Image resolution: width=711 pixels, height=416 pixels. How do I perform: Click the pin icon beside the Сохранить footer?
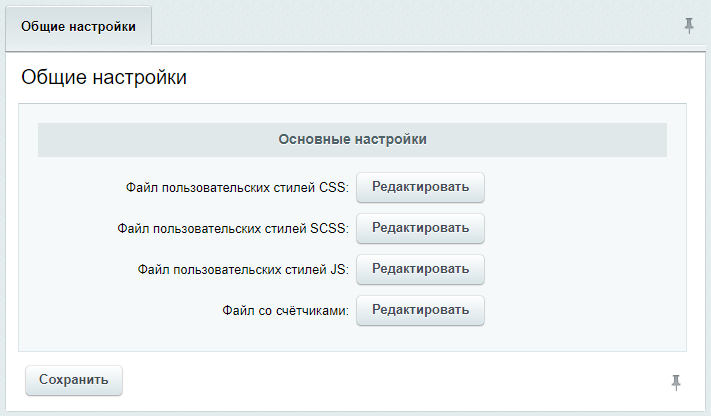(x=676, y=382)
